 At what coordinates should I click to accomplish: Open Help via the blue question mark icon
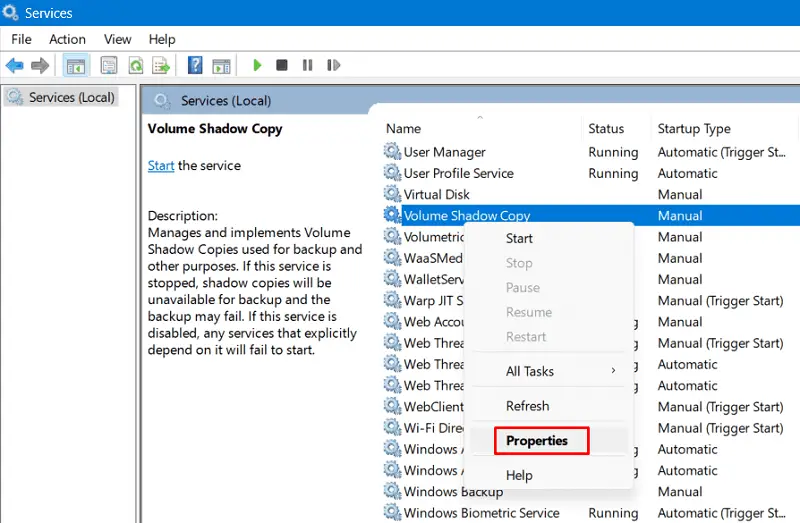pos(196,66)
